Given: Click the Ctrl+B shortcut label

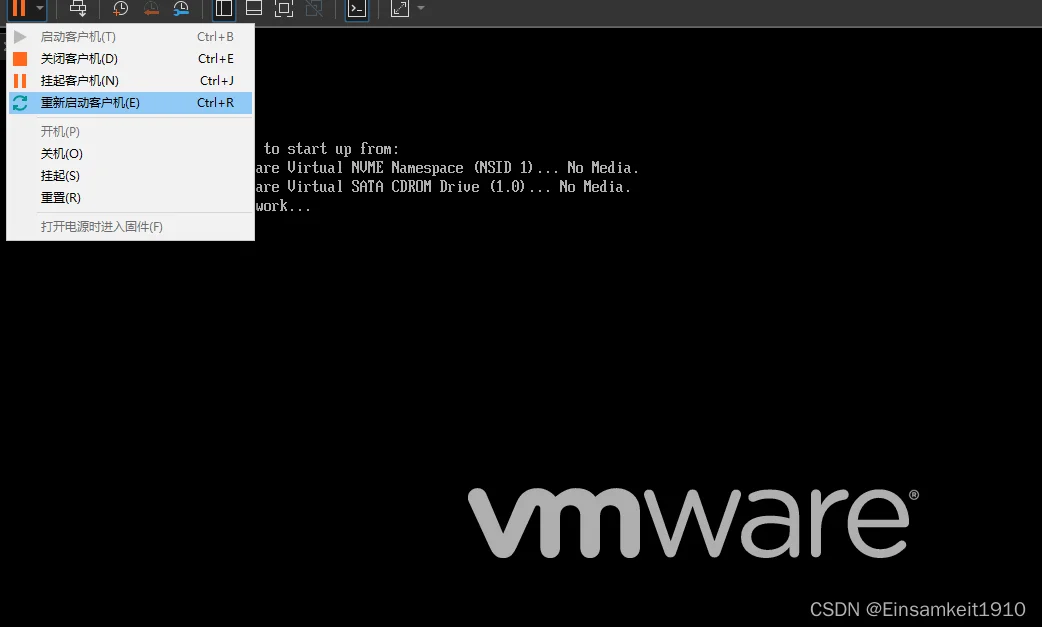Looking at the screenshot, I should (215, 37).
